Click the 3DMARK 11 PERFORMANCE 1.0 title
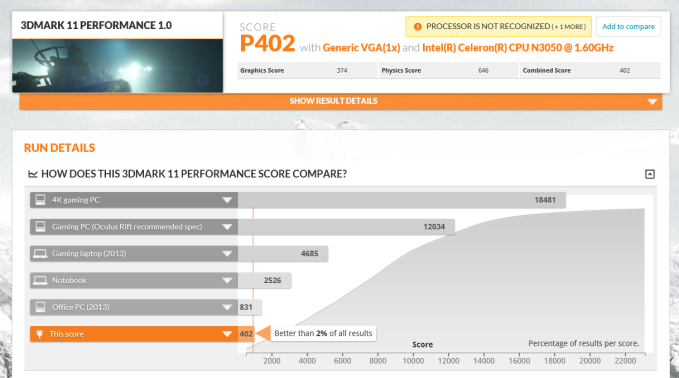 coord(96,26)
